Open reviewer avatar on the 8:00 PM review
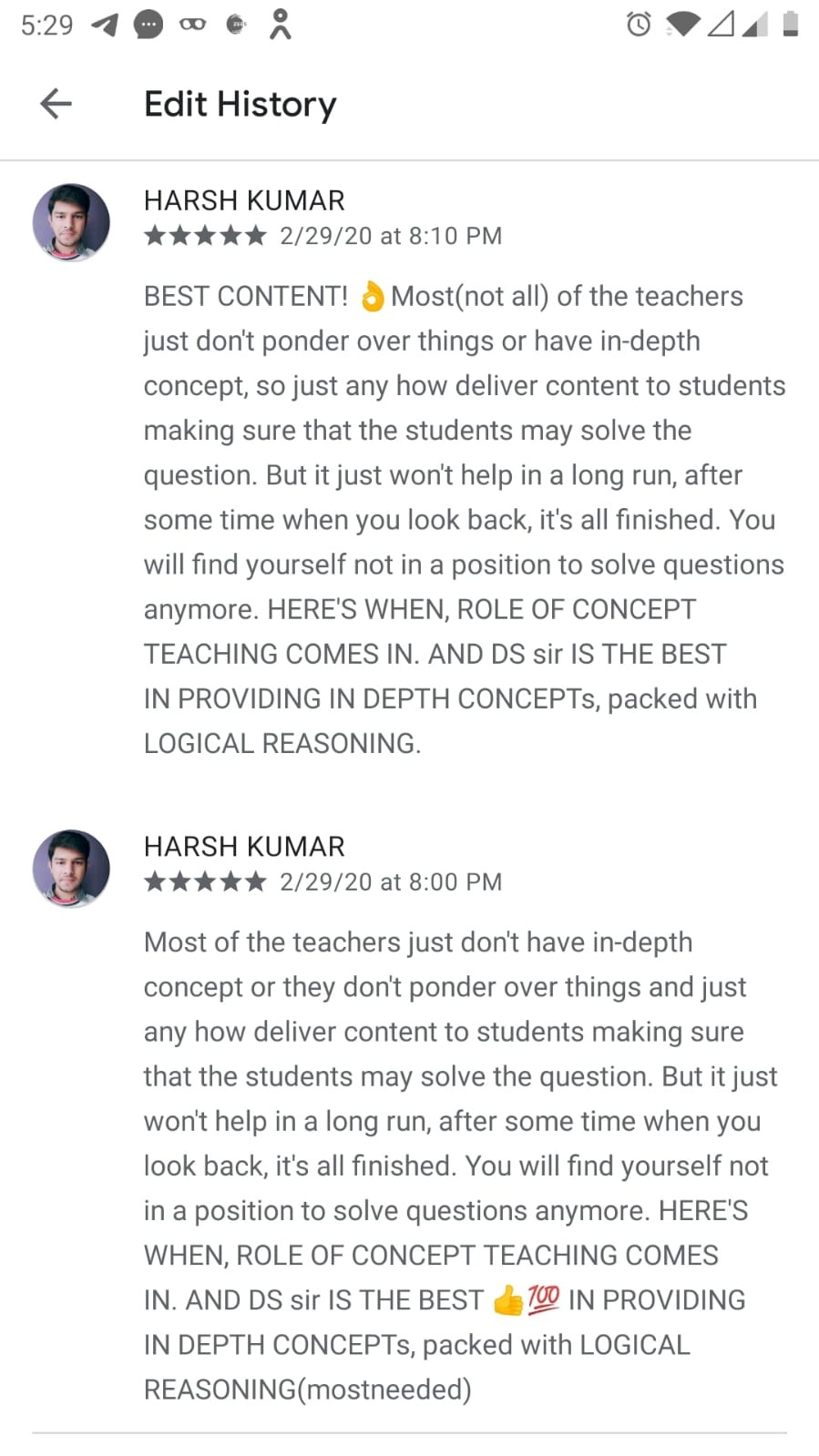The height and width of the screenshot is (1456, 819). [x=71, y=869]
